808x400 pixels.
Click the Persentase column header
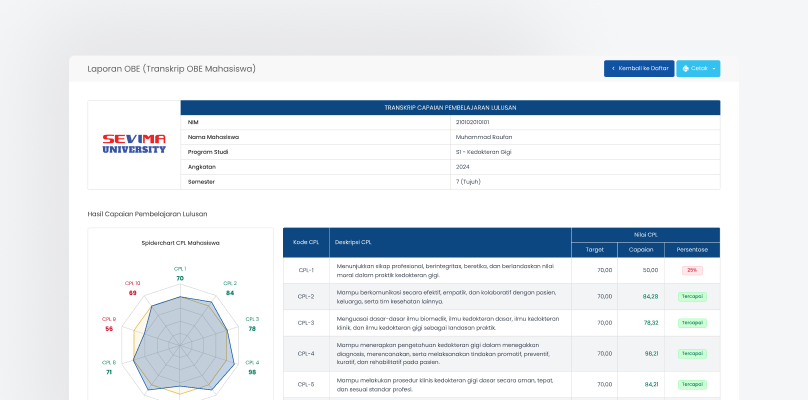pyautogui.click(x=692, y=249)
